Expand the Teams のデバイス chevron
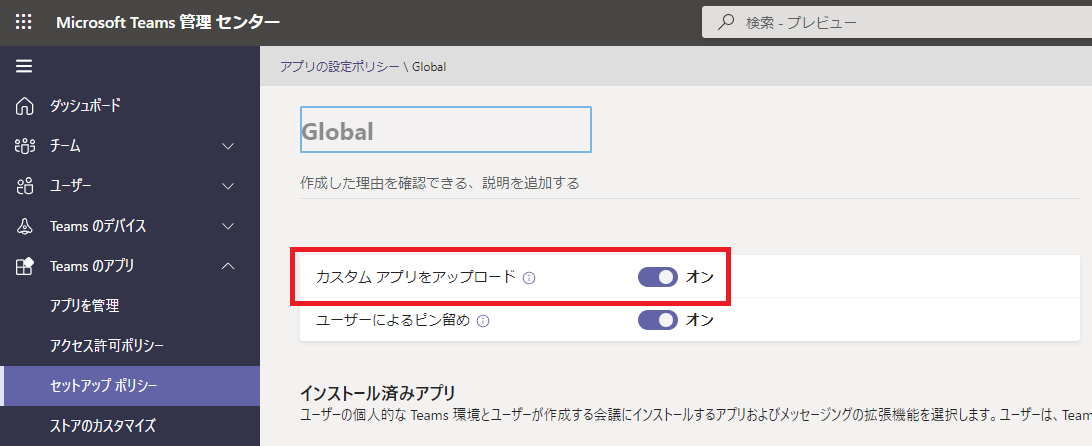Image resolution: width=1092 pixels, height=446 pixels. (228, 226)
